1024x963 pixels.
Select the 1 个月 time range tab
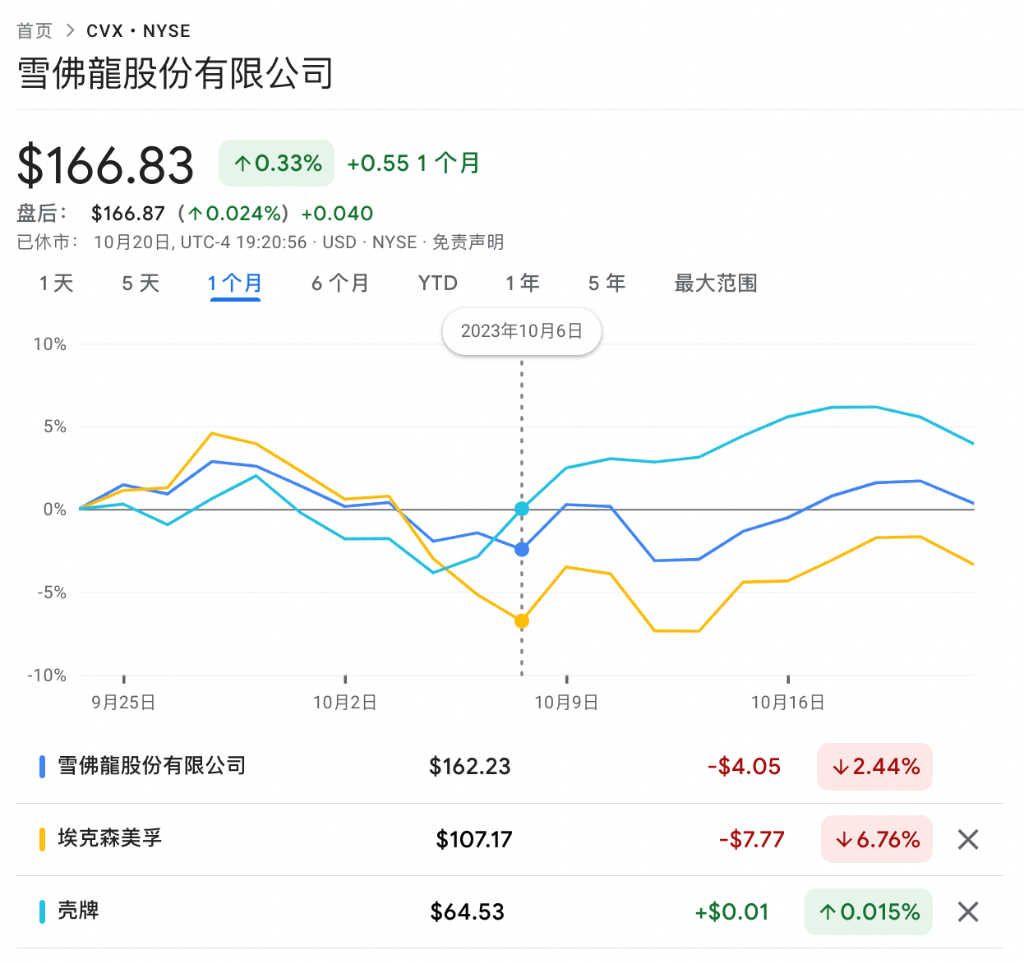pyautogui.click(x=235, y=283)
